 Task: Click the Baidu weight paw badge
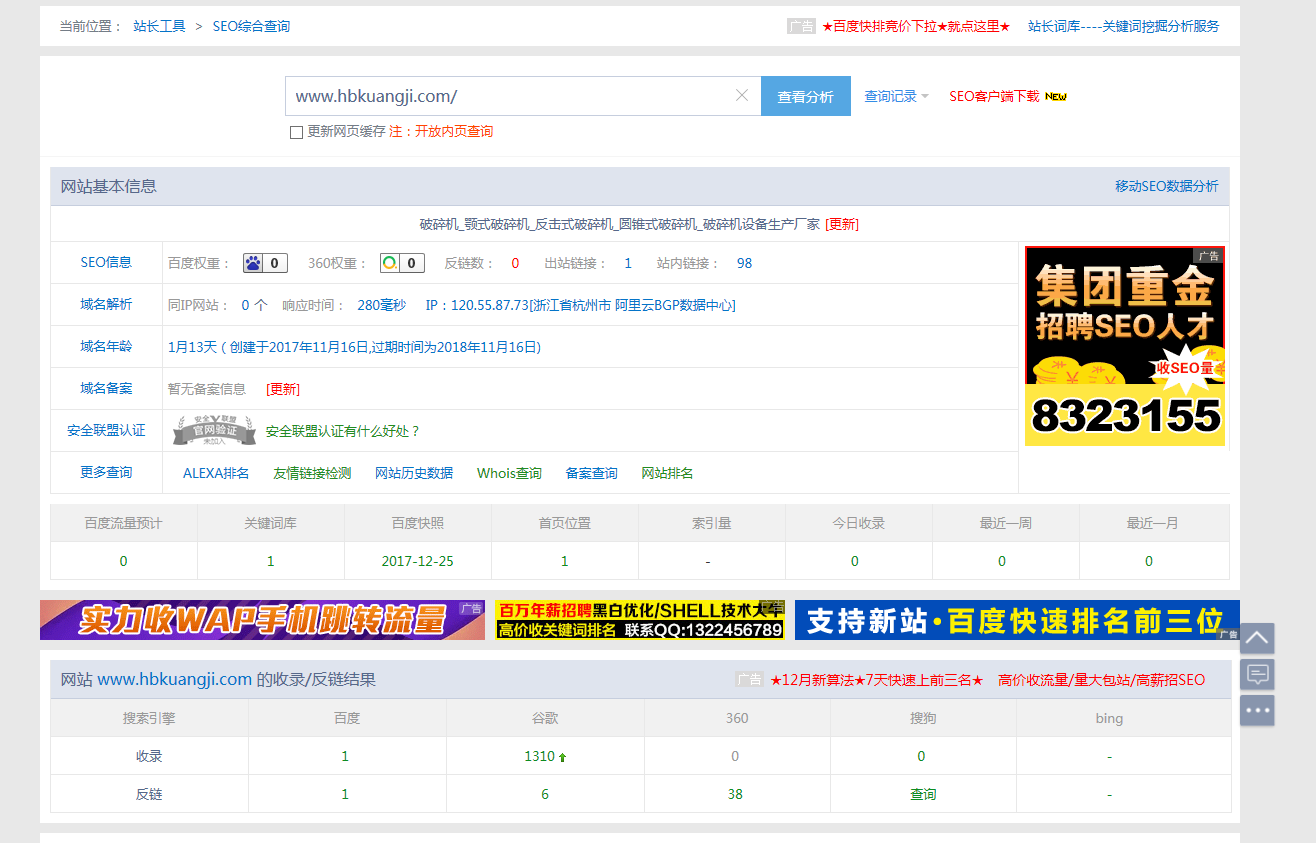point(265,263)
